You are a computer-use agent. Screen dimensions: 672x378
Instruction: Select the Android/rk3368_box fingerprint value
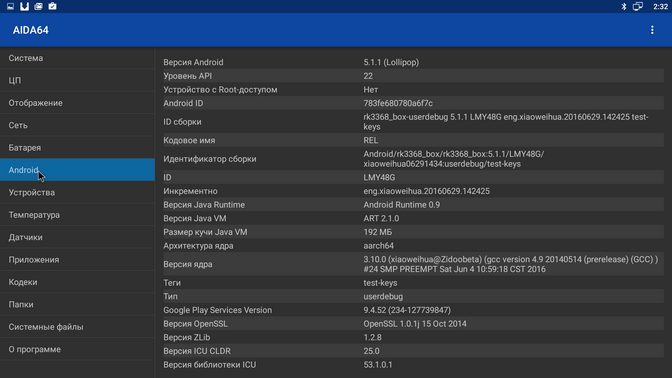pos(454,159)
